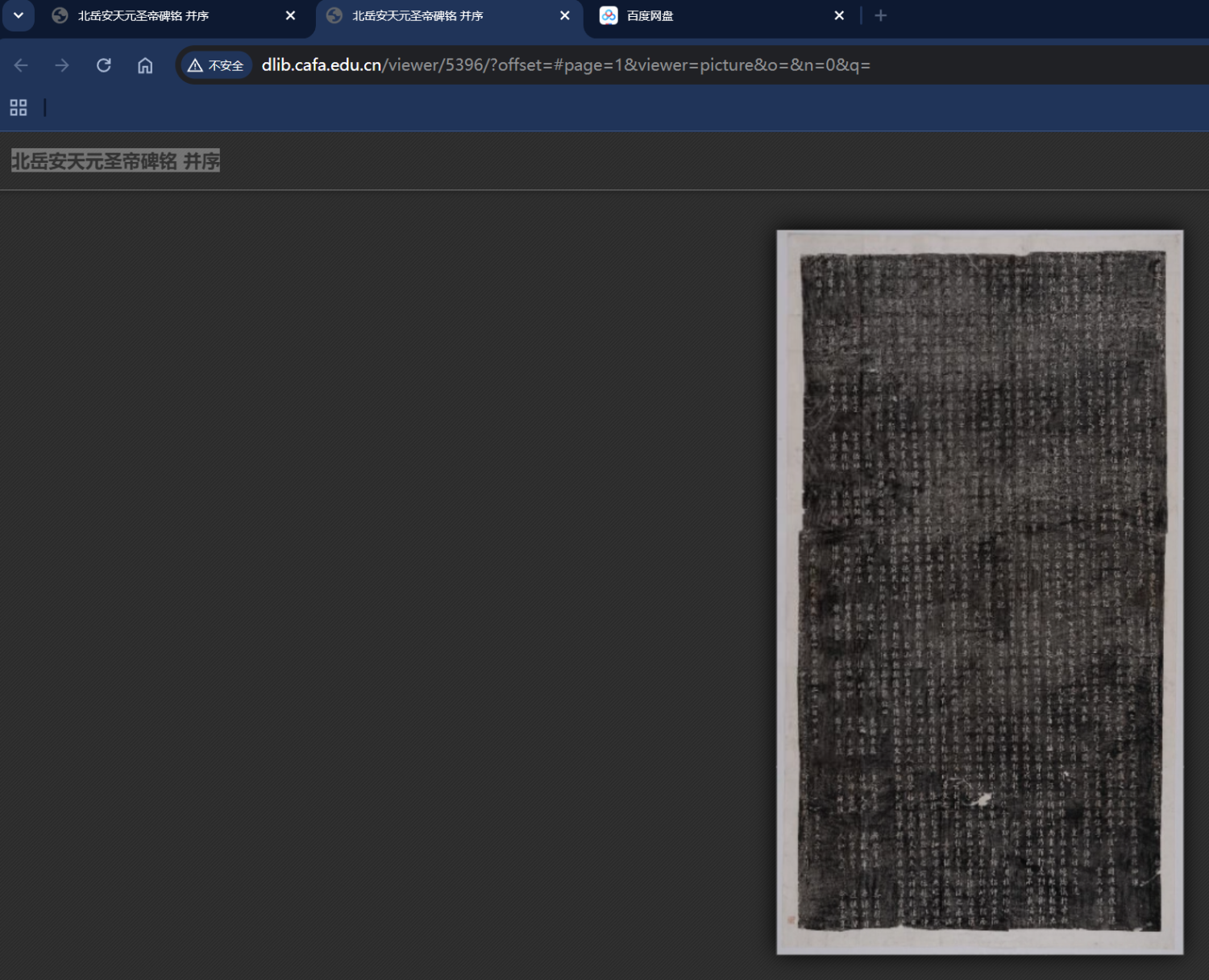Close the active second tab

[x=565, y=15]
